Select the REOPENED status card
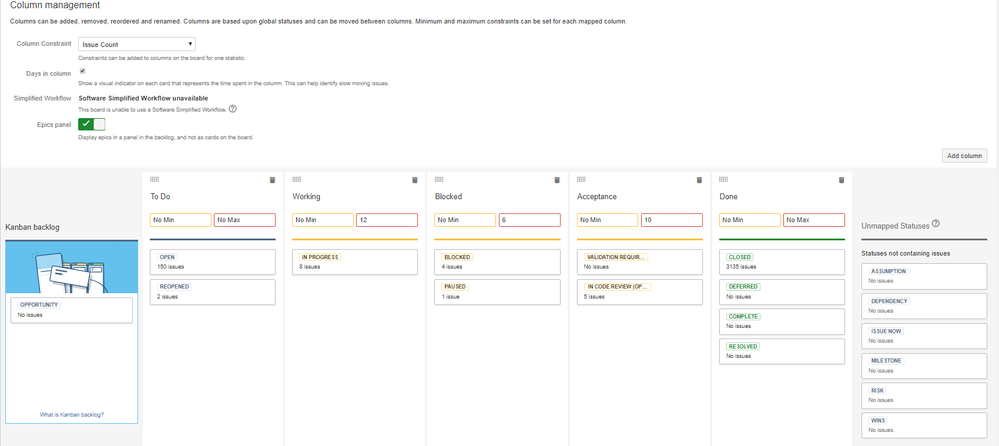Viewport: 999px width, 446px height. (213, 292)
